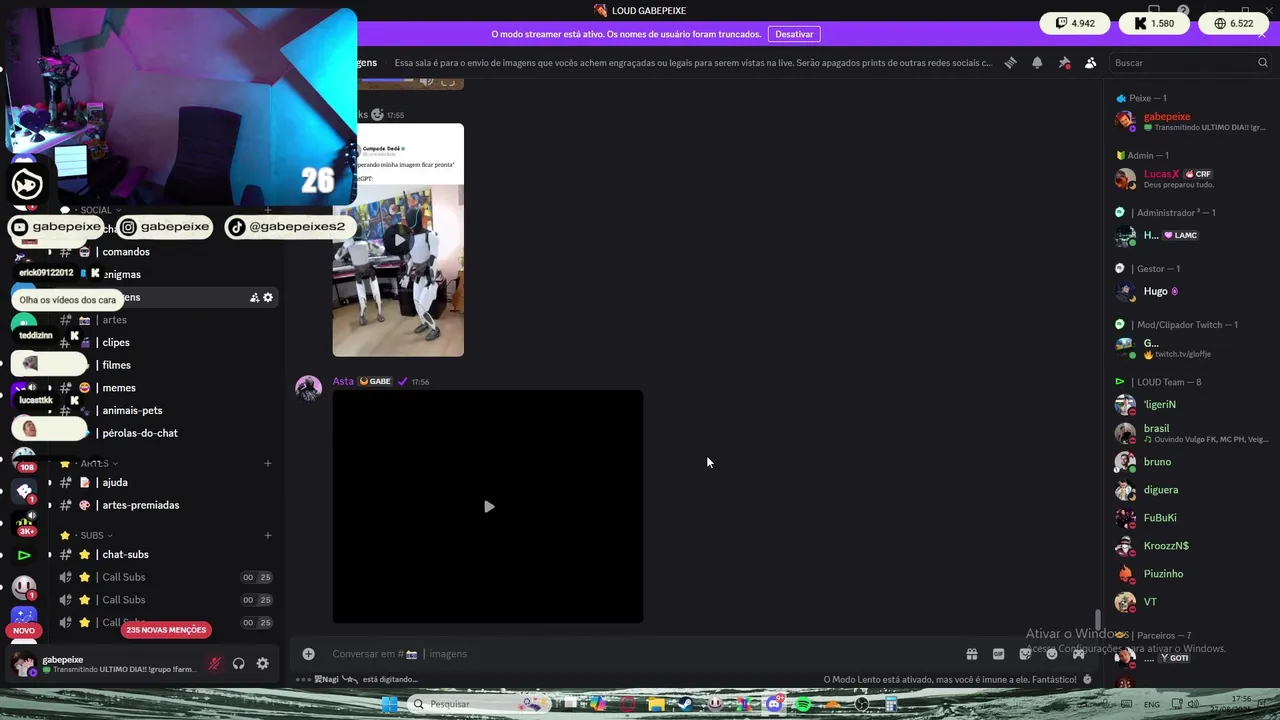Viewport: 1280px width, 720px height.
Task: Toggle microphone mute in user panel
Action: (214, 664)
